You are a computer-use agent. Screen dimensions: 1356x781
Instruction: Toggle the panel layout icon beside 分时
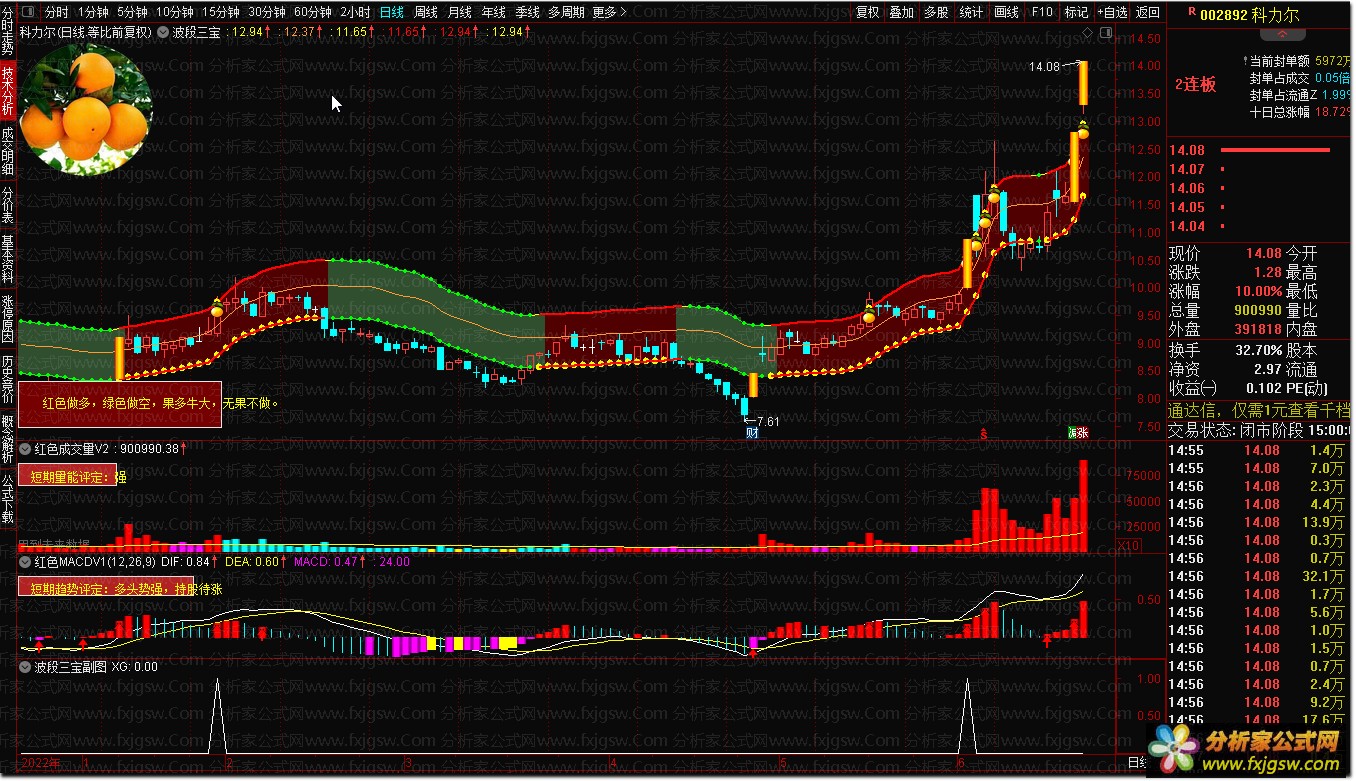pos(26,12)
